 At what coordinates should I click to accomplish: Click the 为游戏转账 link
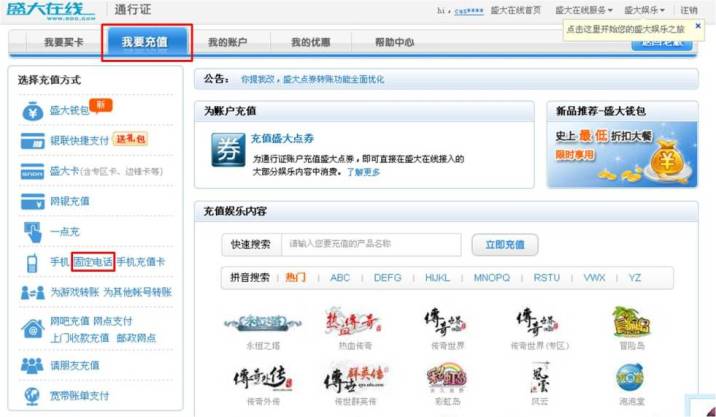coord(74,292)
